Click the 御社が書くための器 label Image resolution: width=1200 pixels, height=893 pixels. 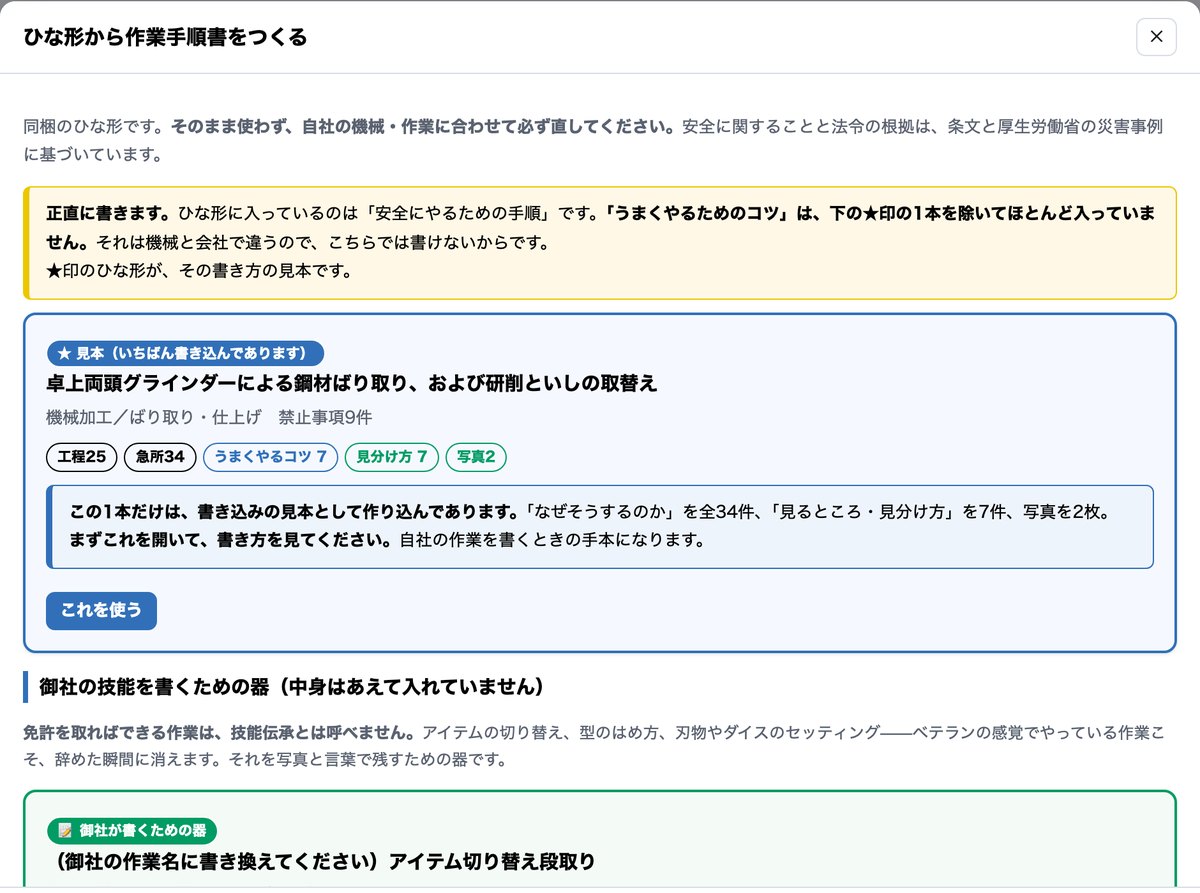click(132, 831)
